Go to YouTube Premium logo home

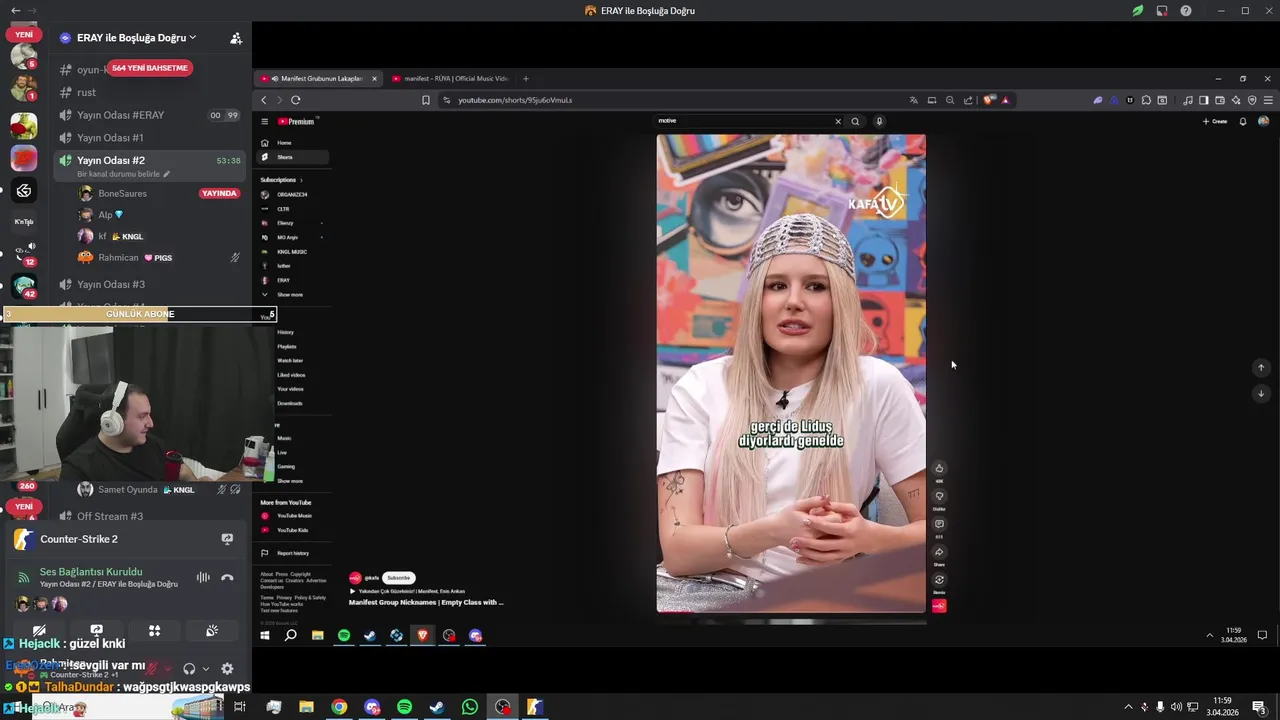[296, 121]
